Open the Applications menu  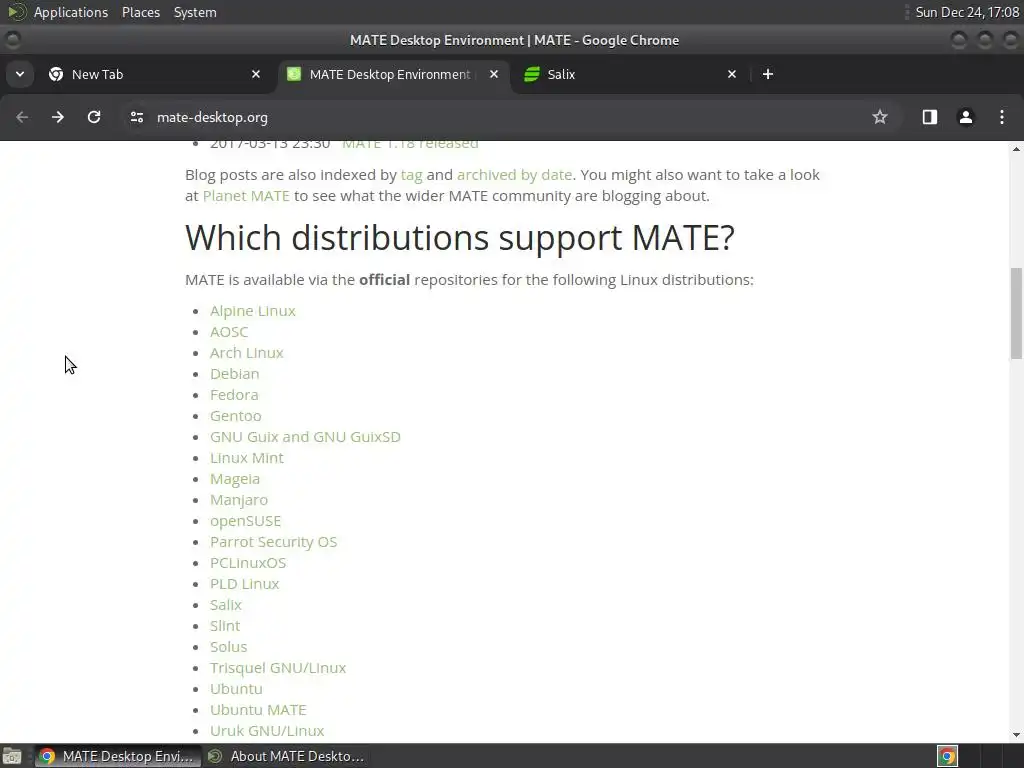71,12
